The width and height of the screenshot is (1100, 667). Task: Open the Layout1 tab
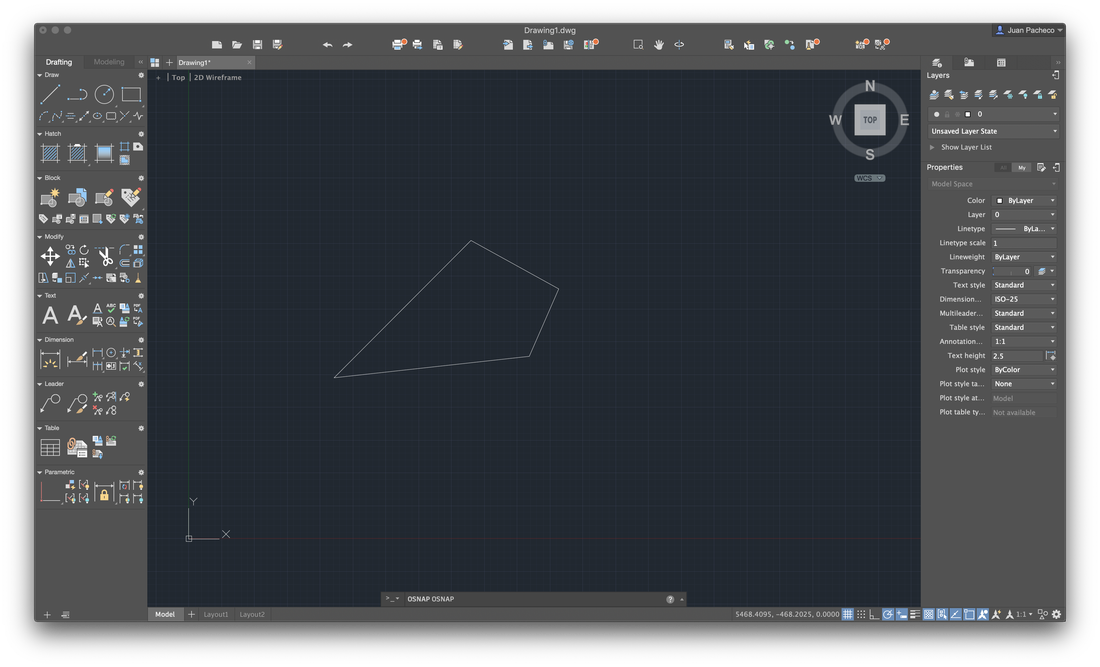(216, 614)
